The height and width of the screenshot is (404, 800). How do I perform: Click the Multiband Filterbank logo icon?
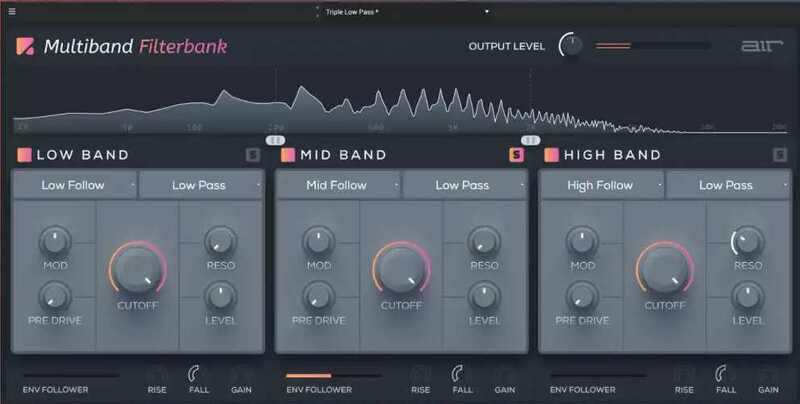25,46
